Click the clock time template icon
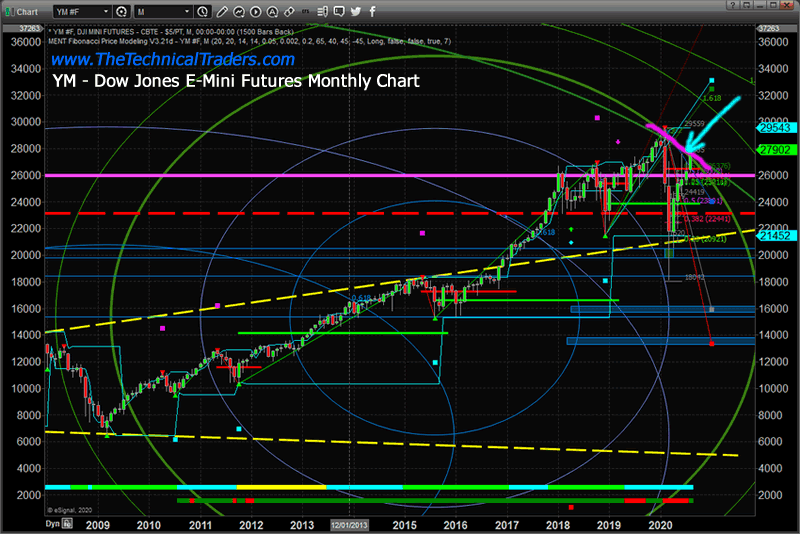The image size is (800, 534). click(203, 11)
